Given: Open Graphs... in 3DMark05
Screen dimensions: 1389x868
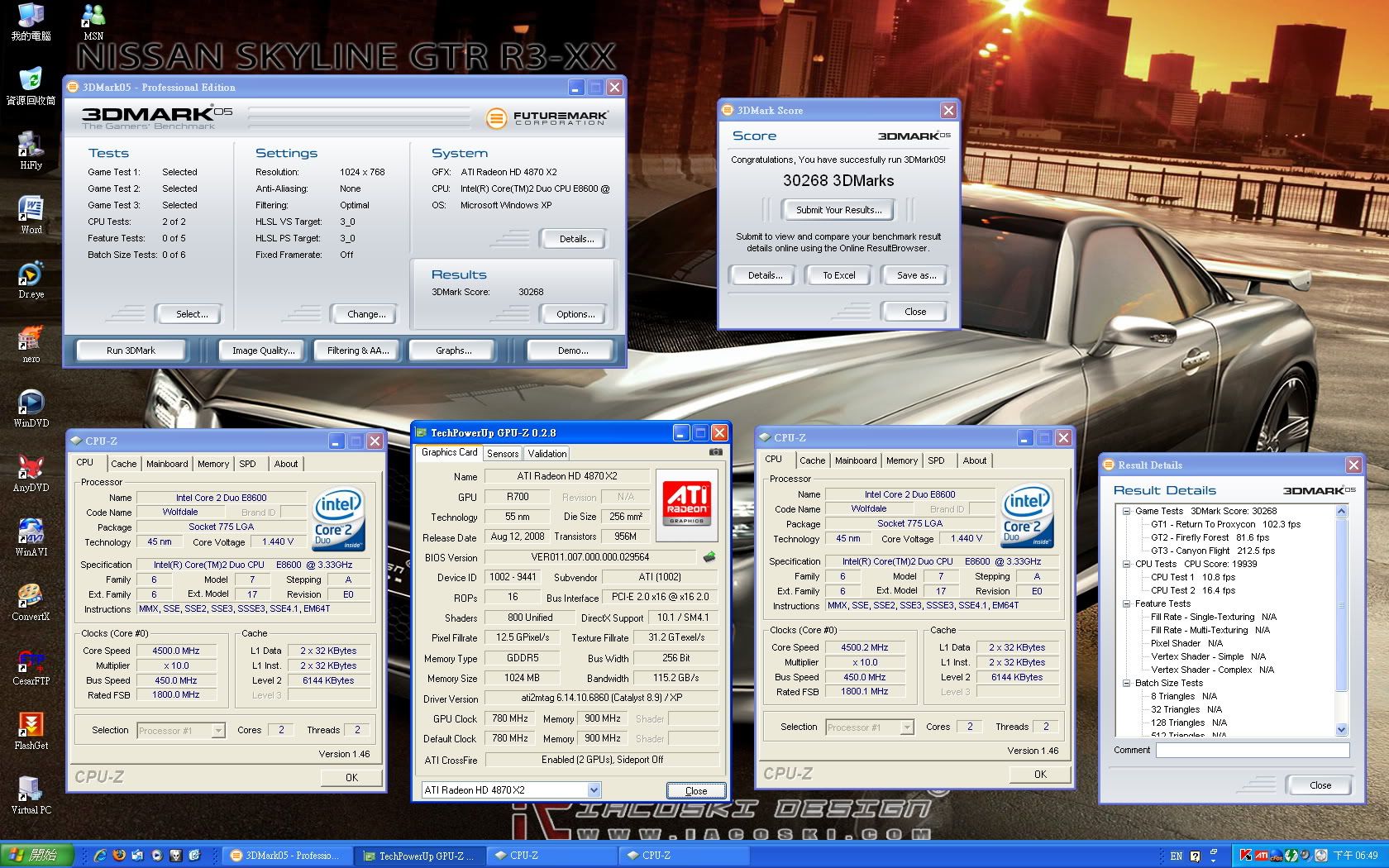Looking at the screenshot, I should tap(453, 351).
